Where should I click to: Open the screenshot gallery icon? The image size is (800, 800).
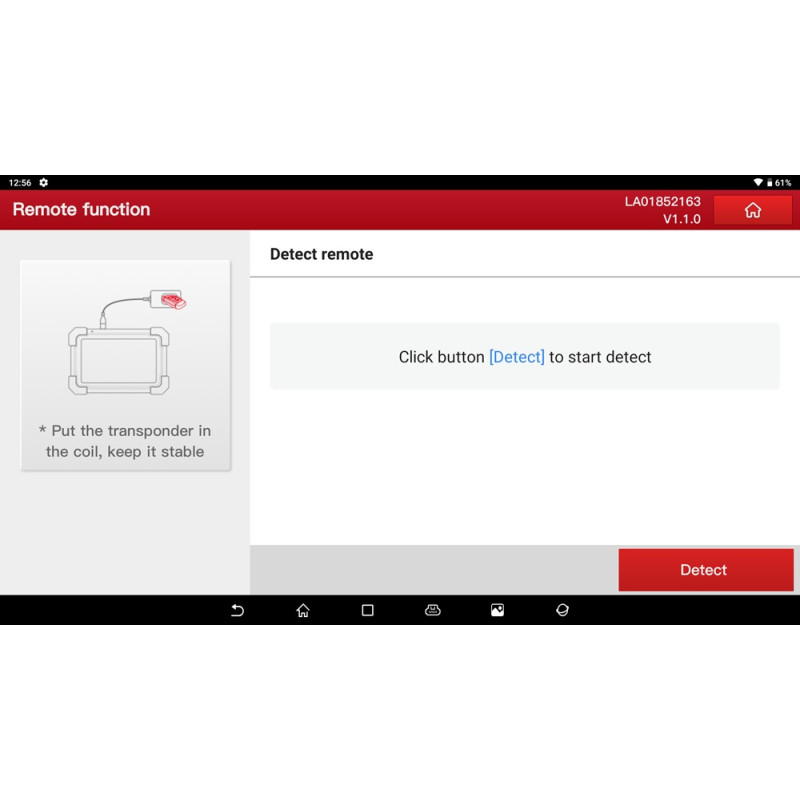(497, 610)
